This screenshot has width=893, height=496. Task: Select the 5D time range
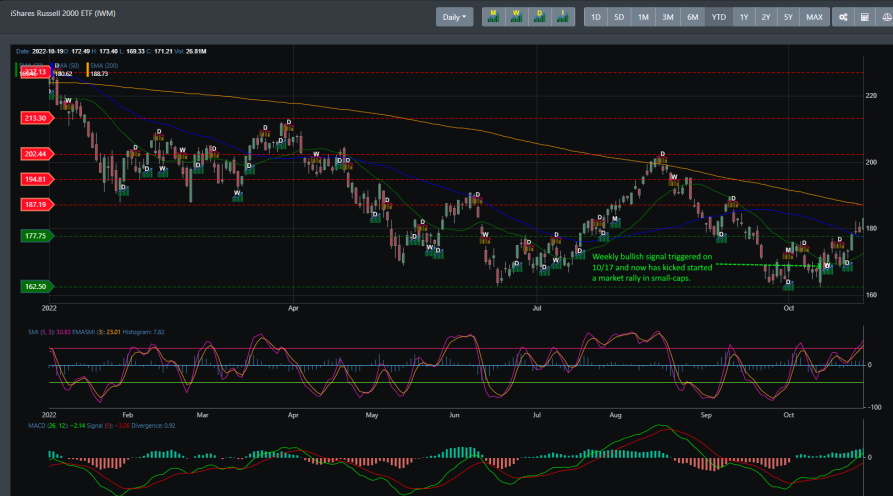click(619, 17)
